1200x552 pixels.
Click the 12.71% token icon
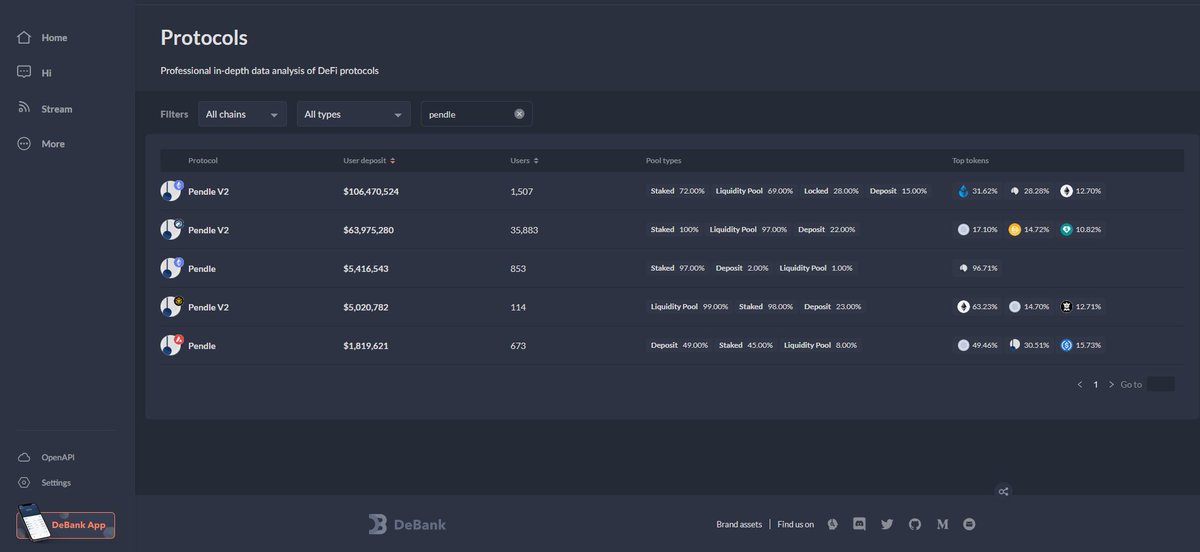pyautogui.click(x=1066, y=307)
